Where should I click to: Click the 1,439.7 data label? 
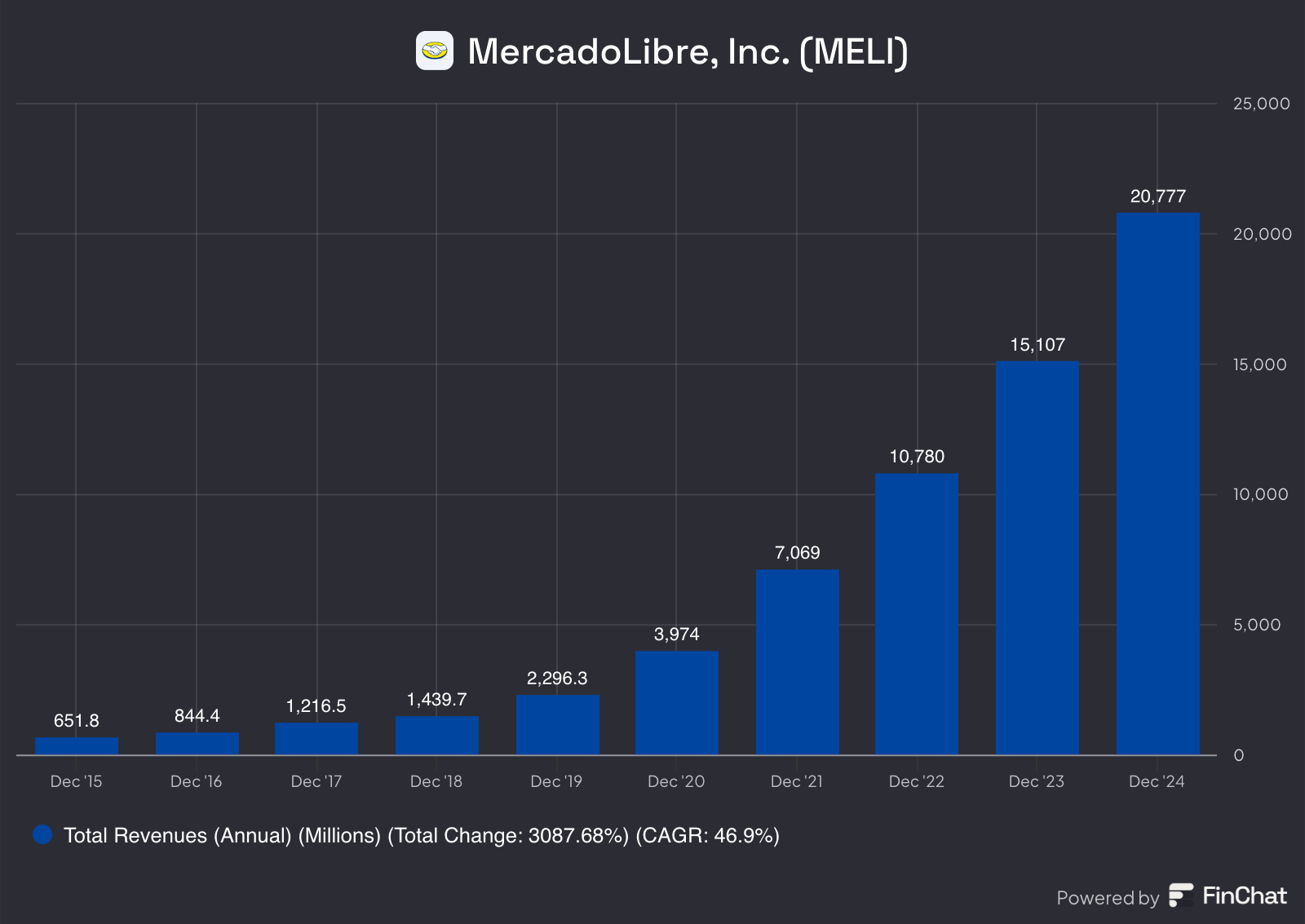pyautogui.click(x=437, y=700)
